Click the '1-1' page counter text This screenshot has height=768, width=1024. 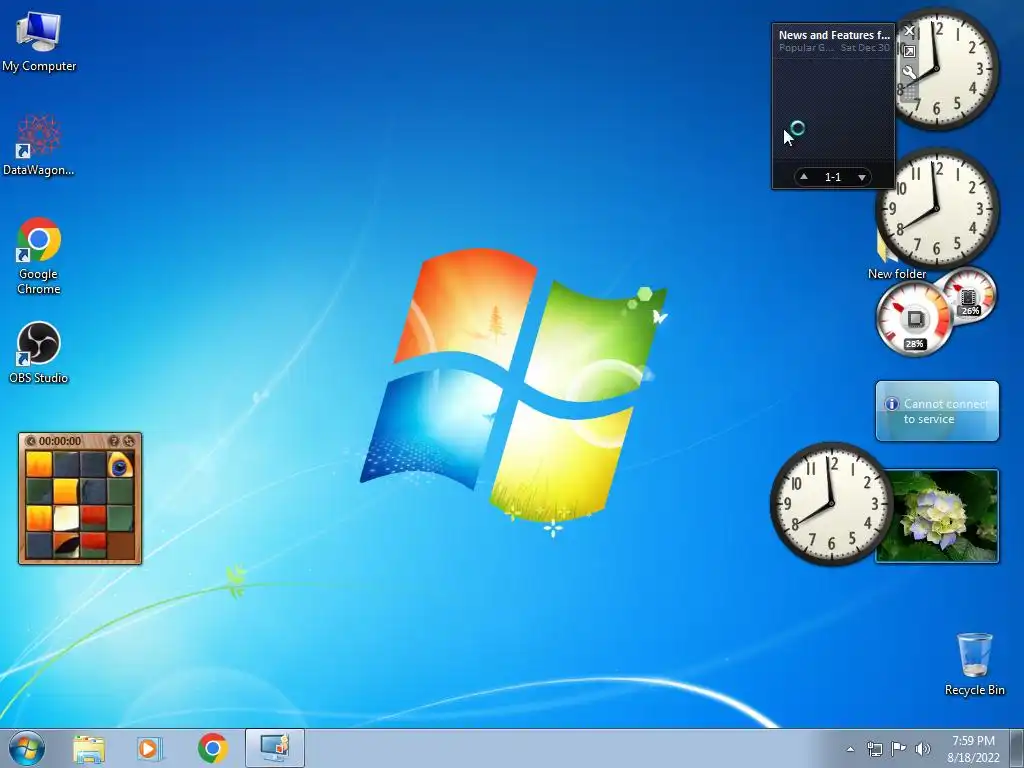click(833, 177)
